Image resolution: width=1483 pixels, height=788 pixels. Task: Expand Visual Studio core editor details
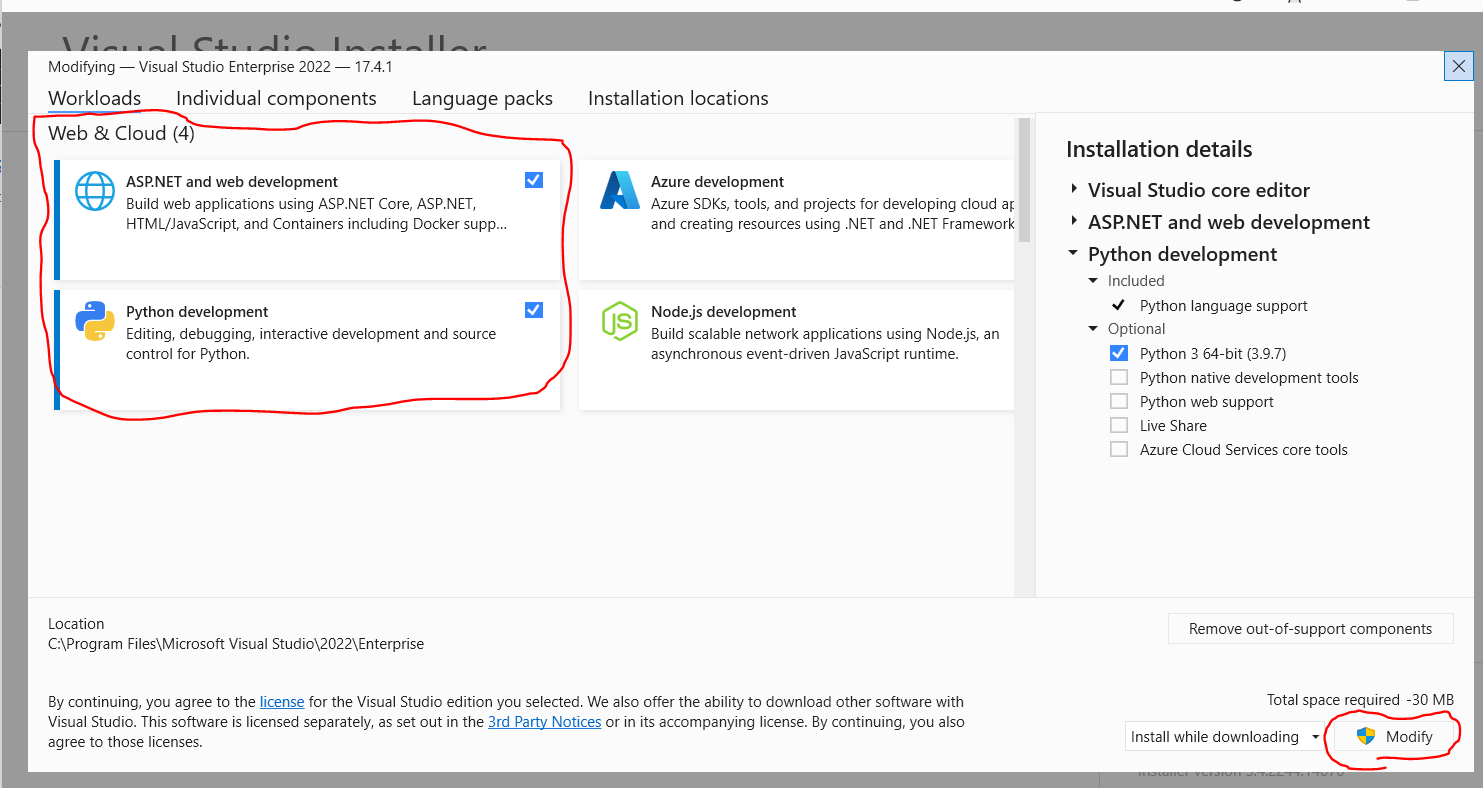(1074, 190)
